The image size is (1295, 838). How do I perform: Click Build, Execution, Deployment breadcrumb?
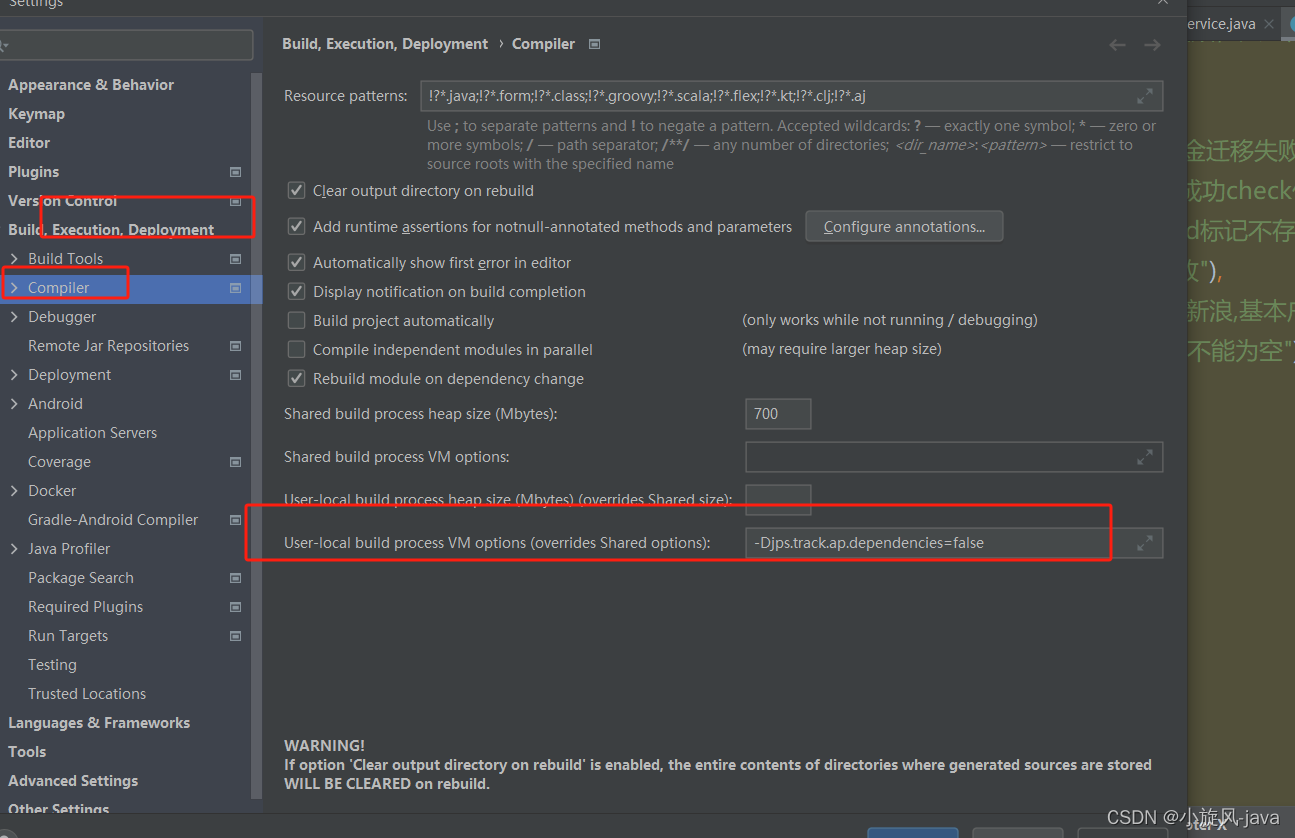385,44
